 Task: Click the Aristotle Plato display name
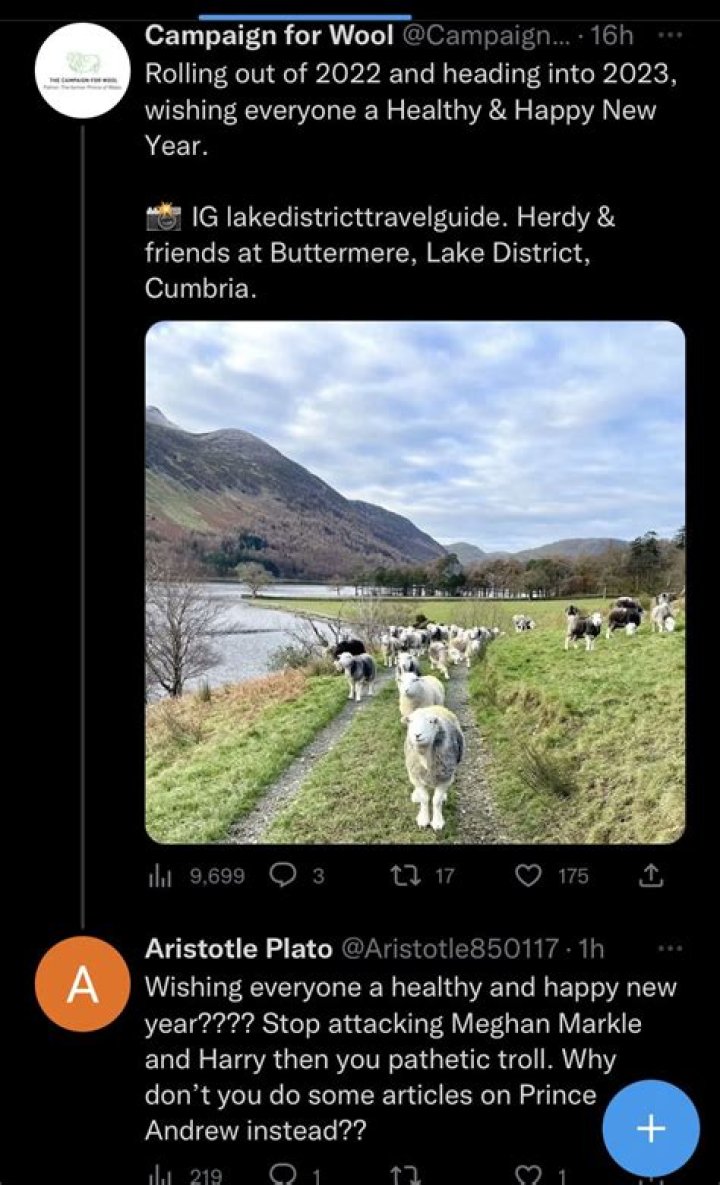tap(239, 948)
